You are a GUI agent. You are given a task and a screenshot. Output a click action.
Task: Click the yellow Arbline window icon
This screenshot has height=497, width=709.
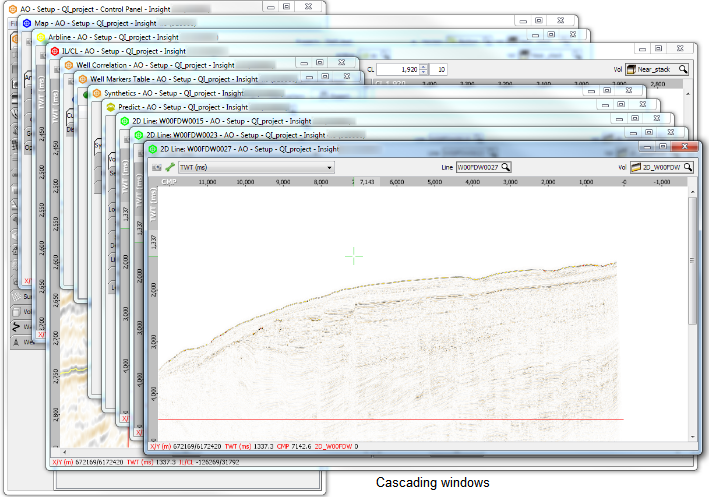pos(41,37)
